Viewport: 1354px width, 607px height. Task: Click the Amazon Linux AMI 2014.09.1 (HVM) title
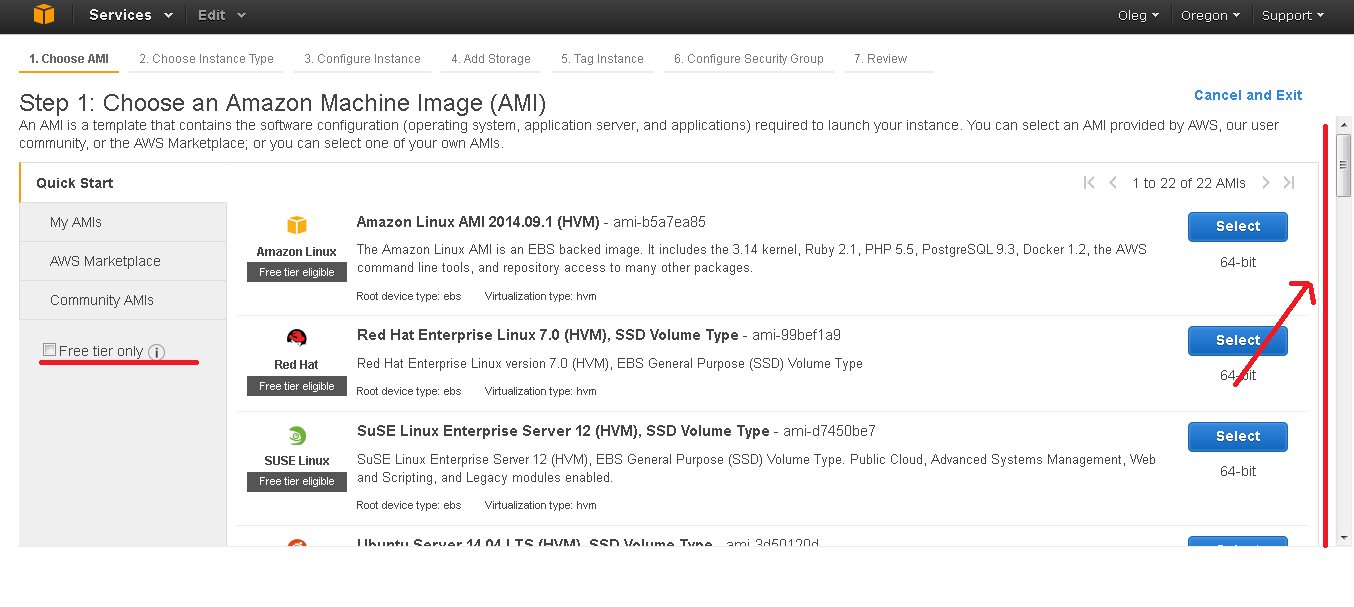[477, 222]
